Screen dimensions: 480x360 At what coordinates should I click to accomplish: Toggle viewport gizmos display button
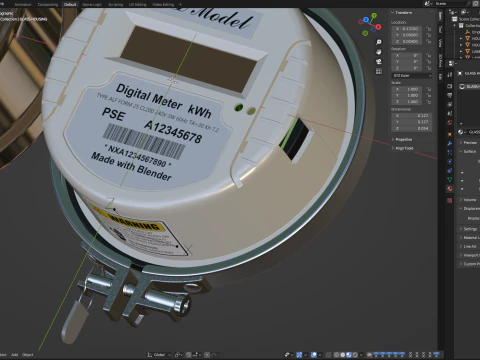[x=299, y=355]
